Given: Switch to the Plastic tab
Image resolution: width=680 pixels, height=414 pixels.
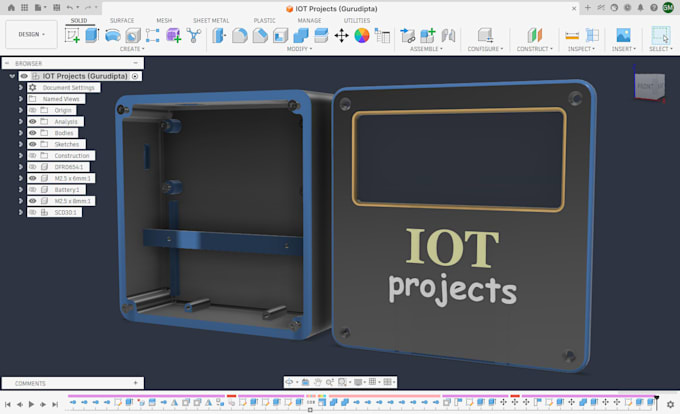Looking at the screenshot, I should click(265, 20).
